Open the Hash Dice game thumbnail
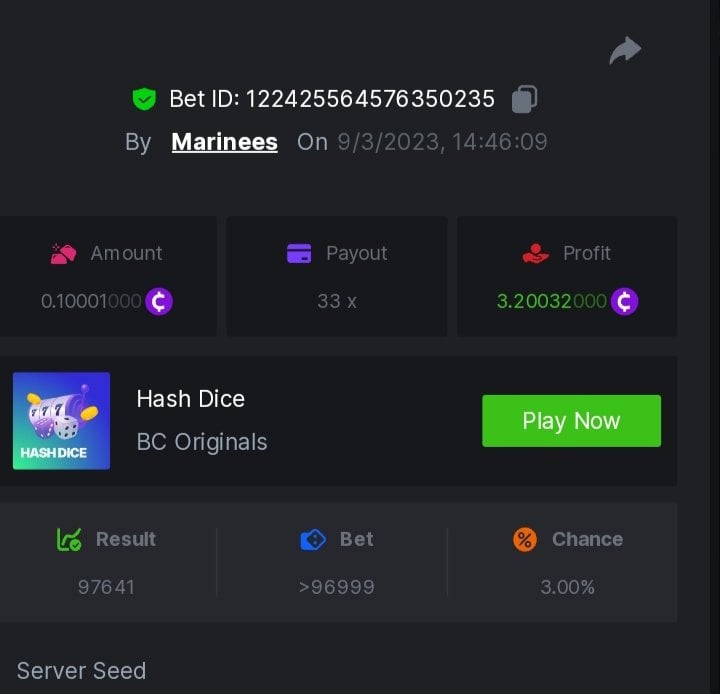Screen dimensions: 720x694 click(x=61, y=421)
